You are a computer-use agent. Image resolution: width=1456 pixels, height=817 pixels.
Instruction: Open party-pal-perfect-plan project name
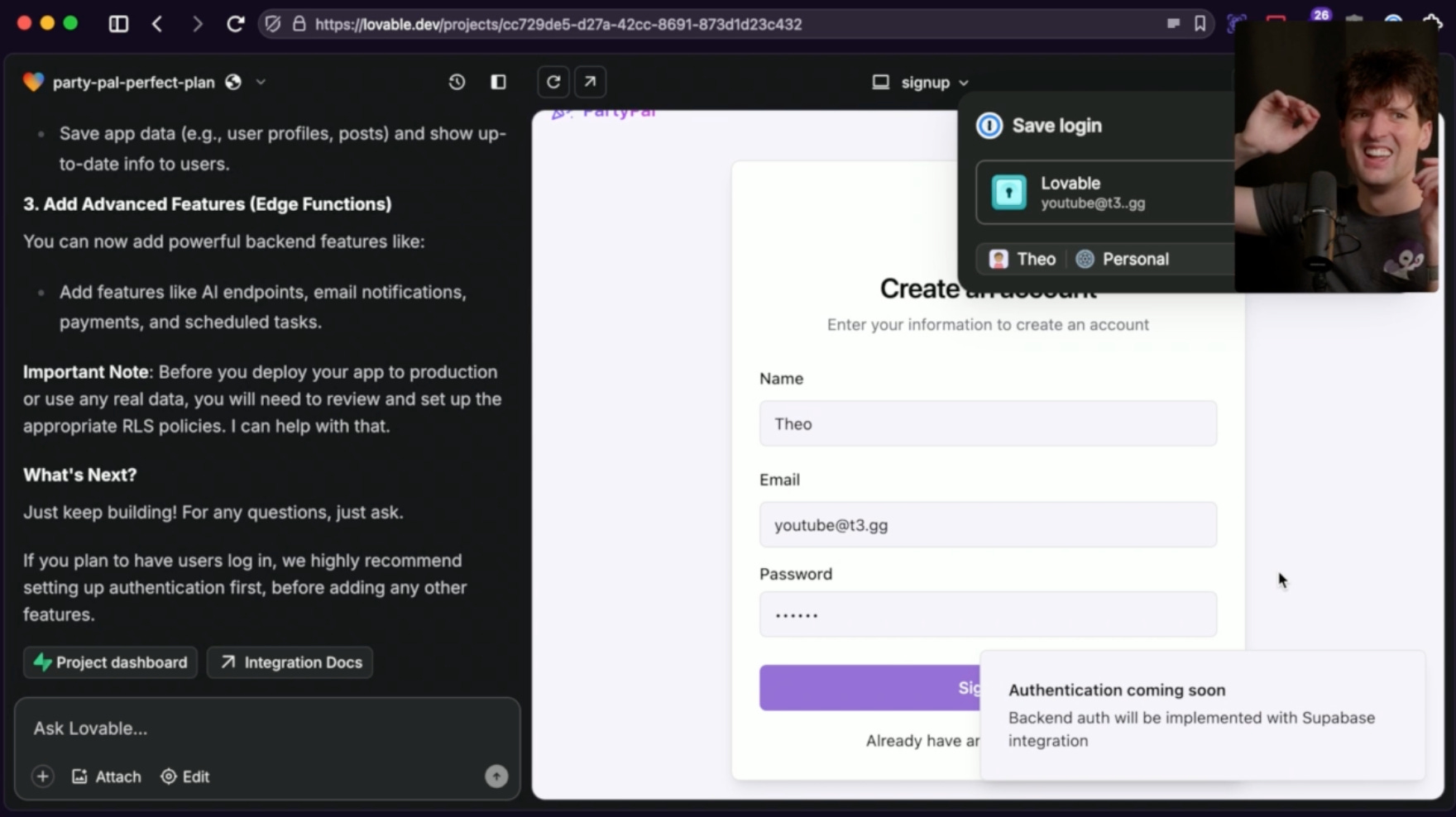click(x=133, y=82)
